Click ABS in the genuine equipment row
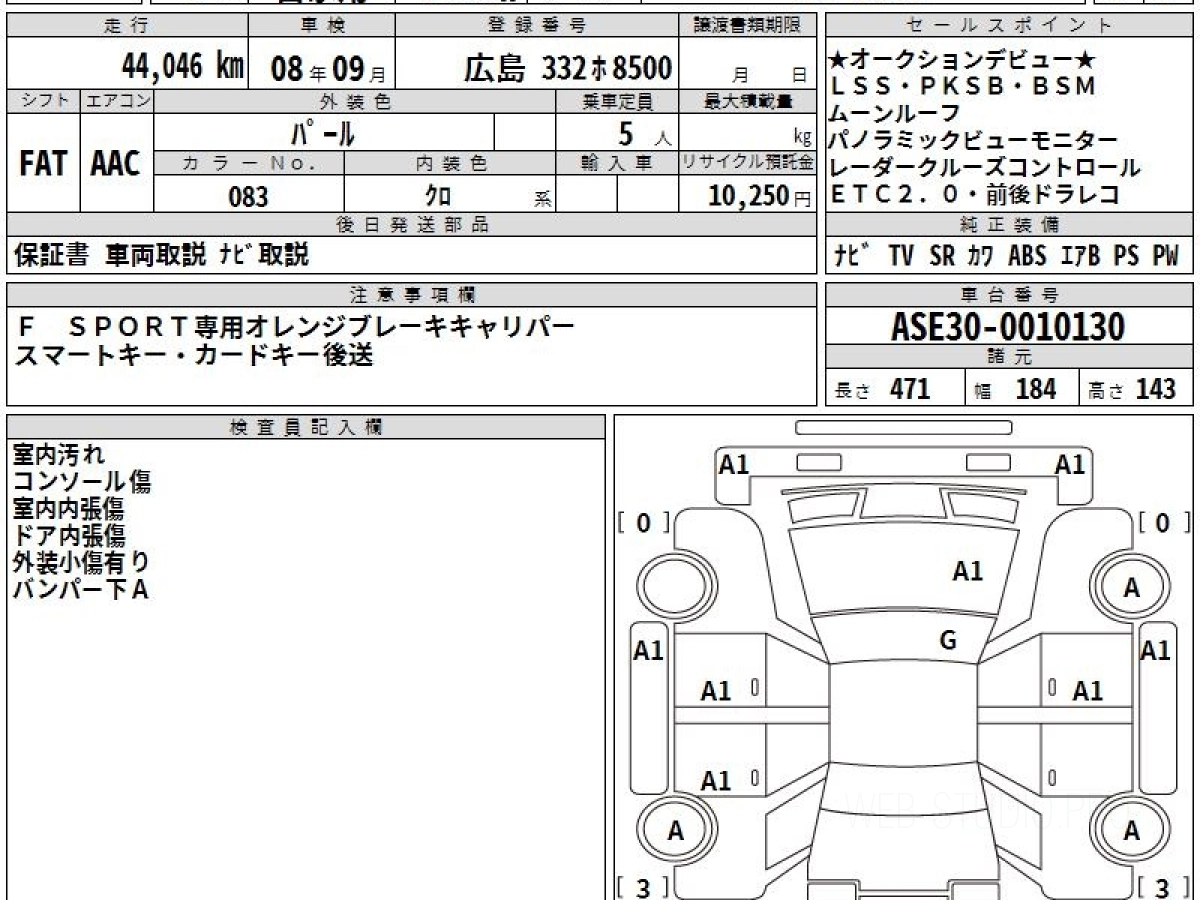The image size is (1200, 900). point(1027,256)
